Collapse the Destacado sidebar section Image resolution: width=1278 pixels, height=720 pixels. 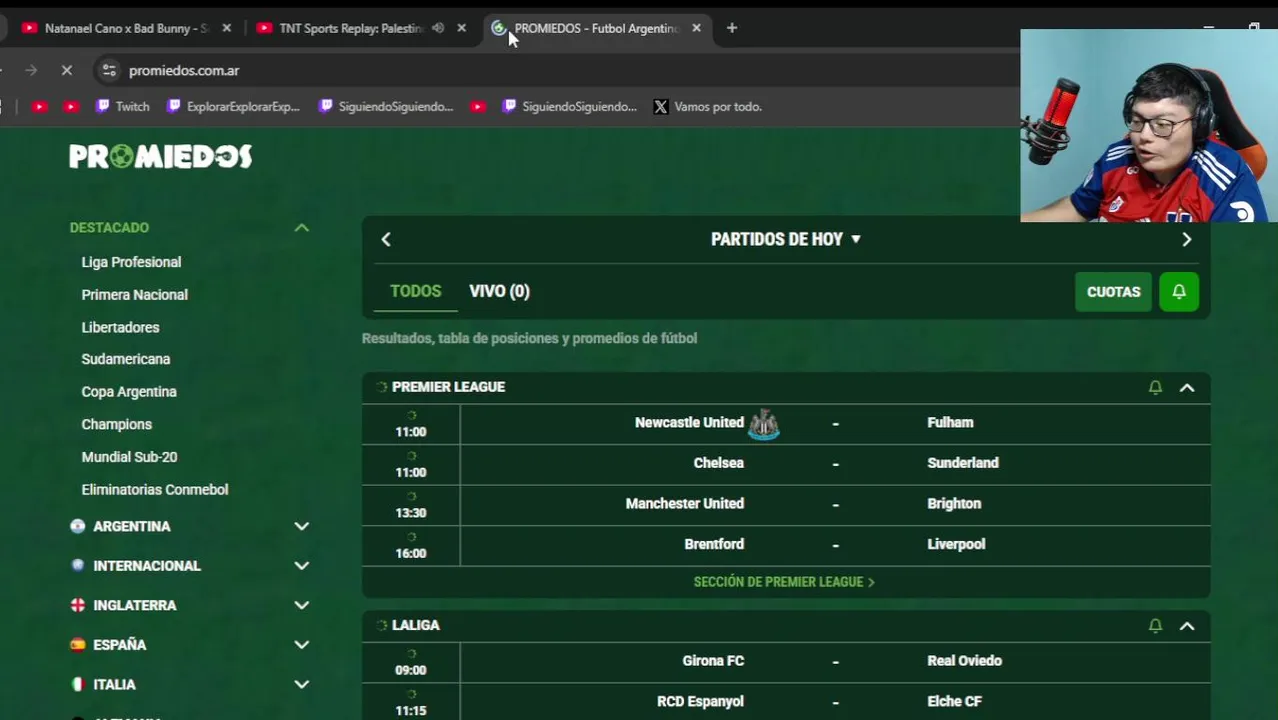coord(301,228)
